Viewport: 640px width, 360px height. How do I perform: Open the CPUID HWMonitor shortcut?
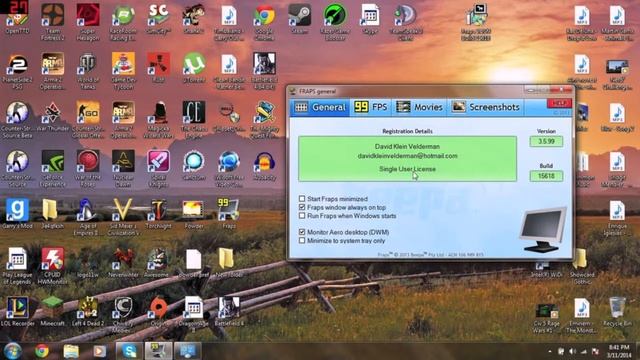click(x=53, y=265)
